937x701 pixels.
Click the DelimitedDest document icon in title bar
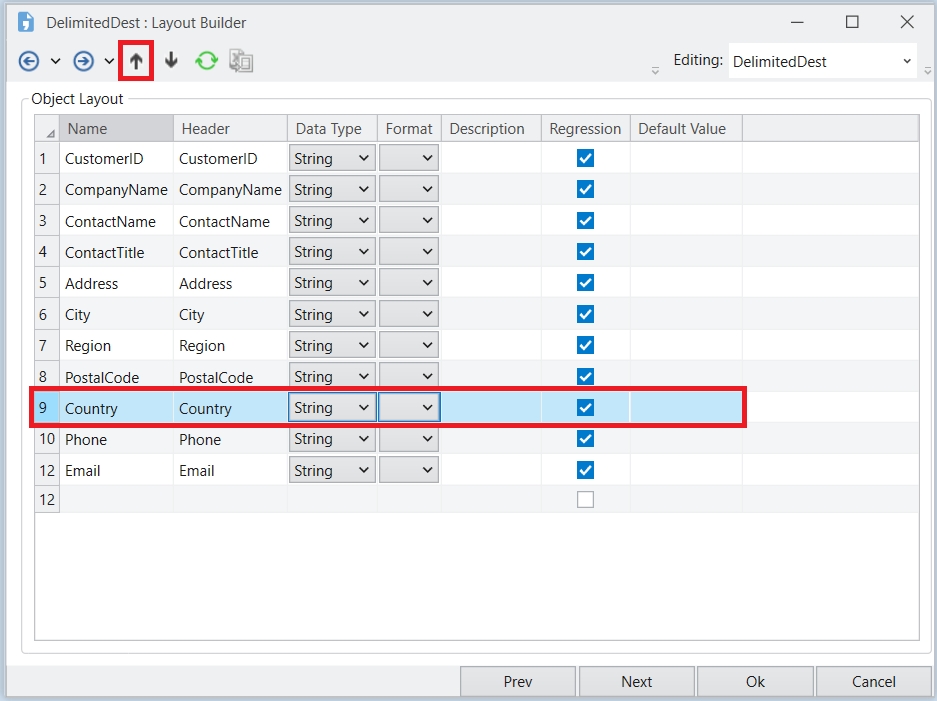pos(26,22)
